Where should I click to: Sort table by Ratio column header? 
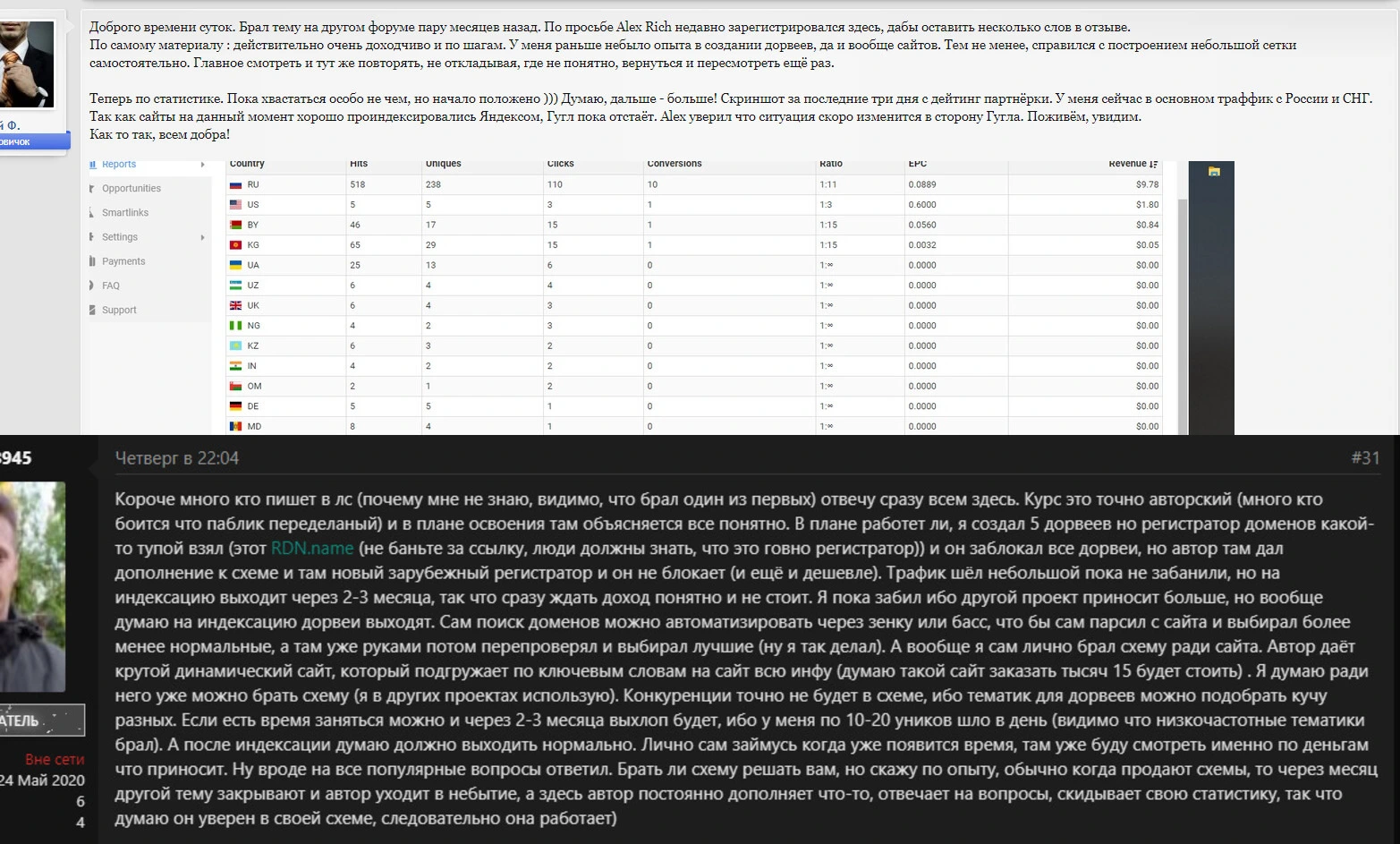pyautogui.click(x=831, y=164)
